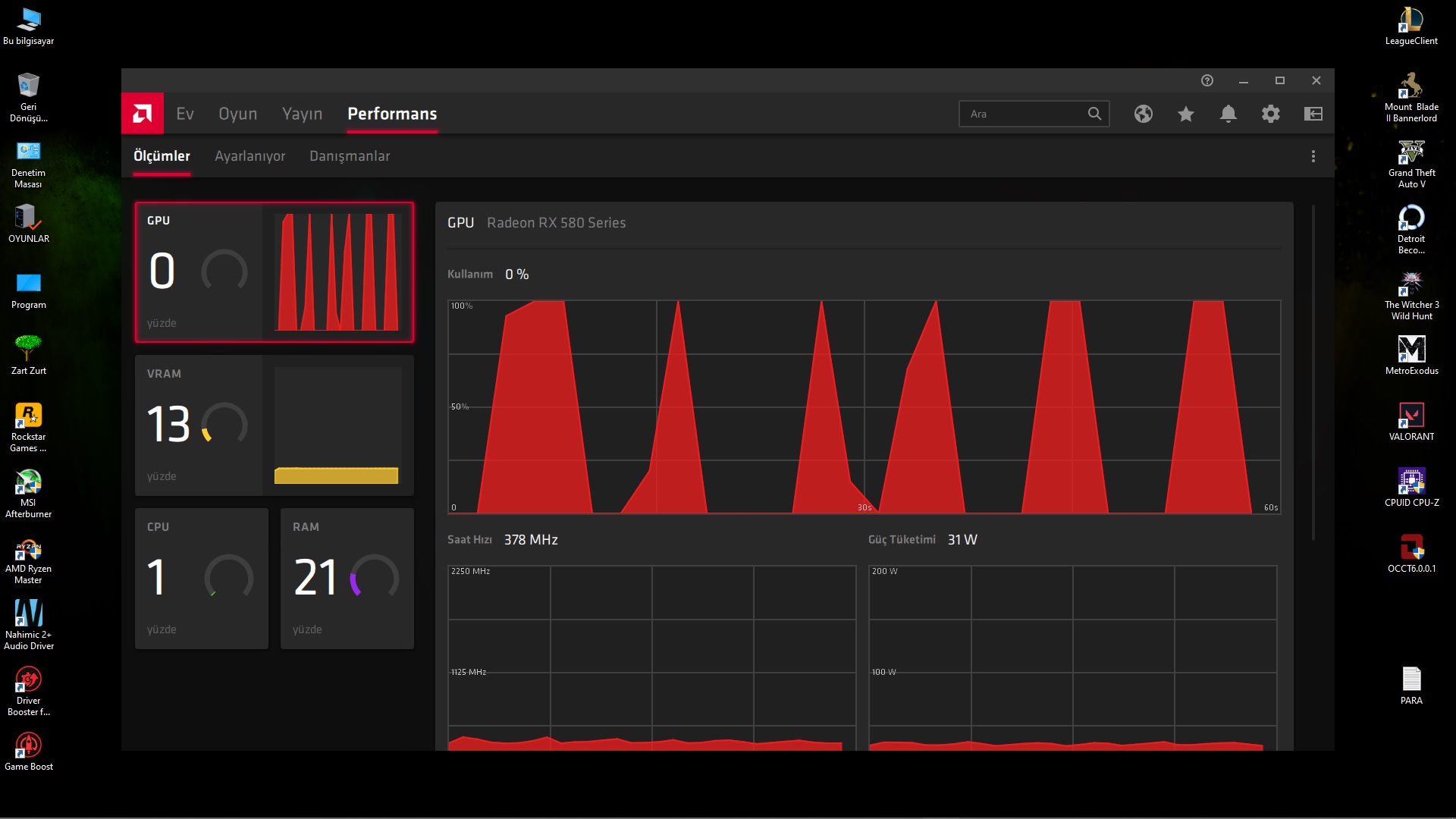Open settings gear icon in AMD software
This screenshot has width=1456, height=819.
pyautogui.click(x=1271, y=114)
